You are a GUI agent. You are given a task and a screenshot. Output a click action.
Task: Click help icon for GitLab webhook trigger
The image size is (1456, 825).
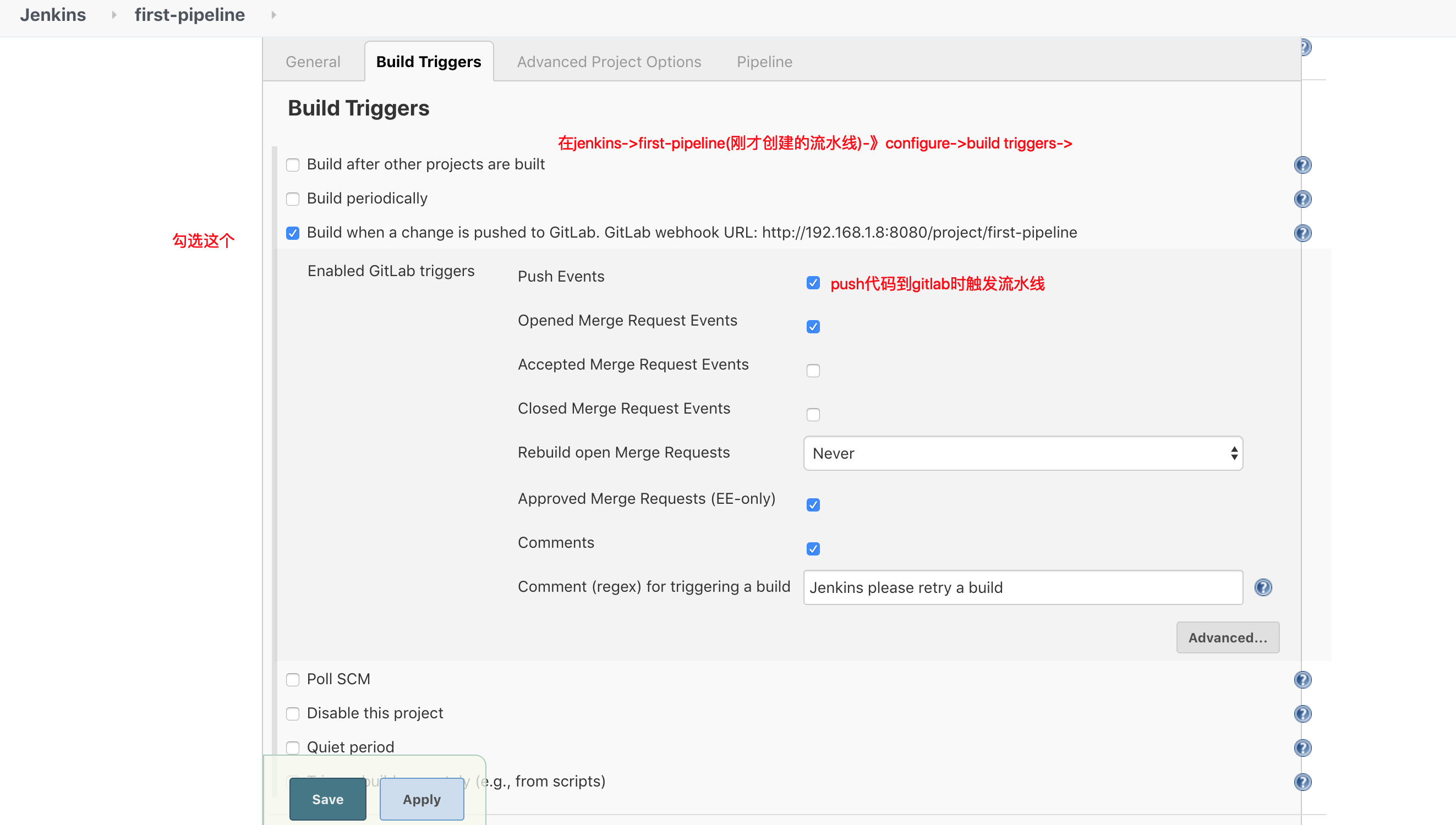[x=1302, y=233]
